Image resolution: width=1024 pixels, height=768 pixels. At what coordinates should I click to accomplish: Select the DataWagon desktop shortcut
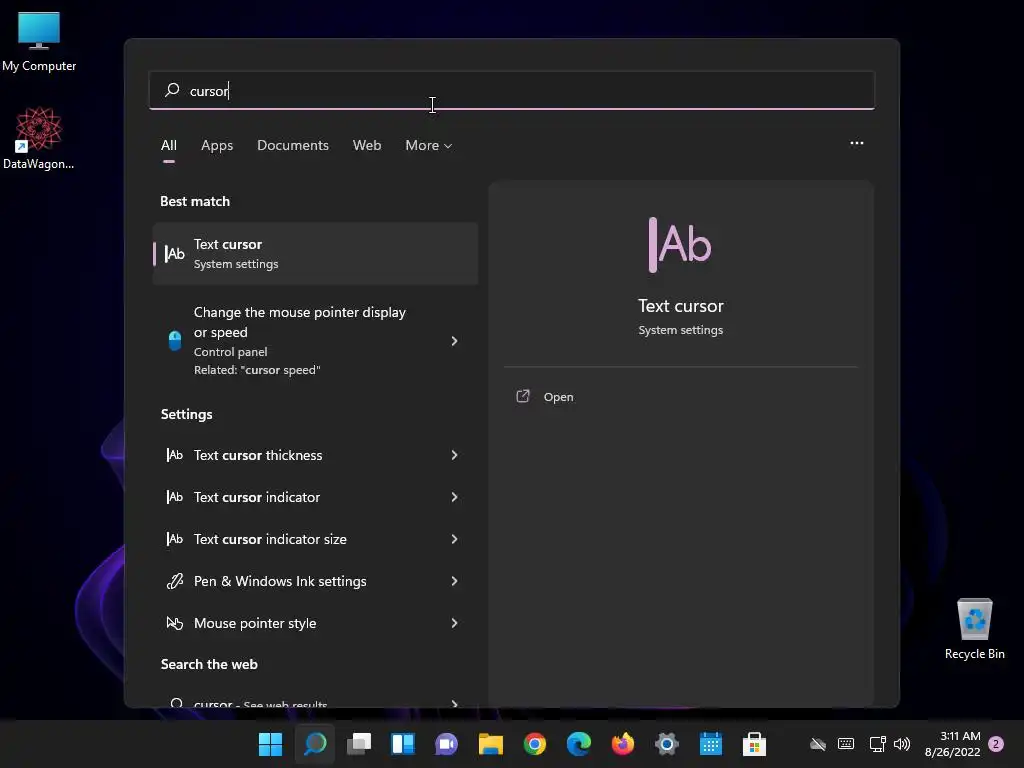(x=39, y=138)
